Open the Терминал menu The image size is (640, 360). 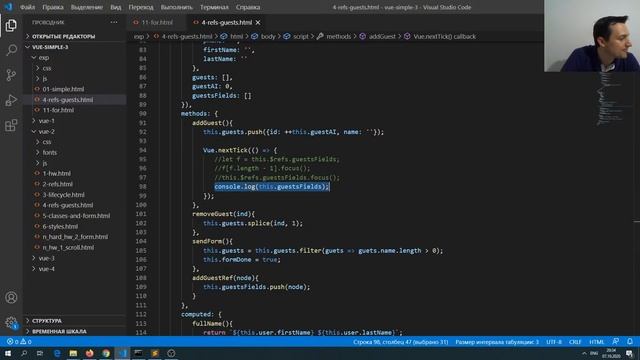tap(214, 7)
